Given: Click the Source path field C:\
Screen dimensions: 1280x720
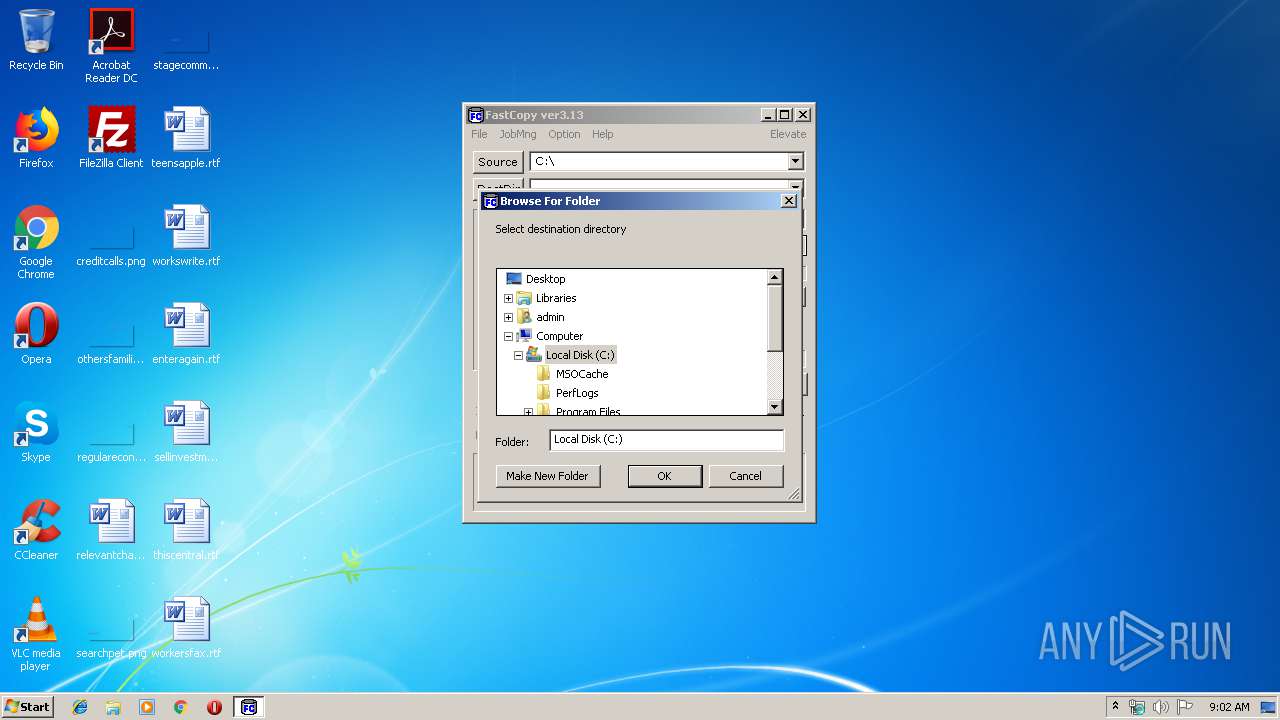Looking at the screenshot, I should [x=659, y=161].
